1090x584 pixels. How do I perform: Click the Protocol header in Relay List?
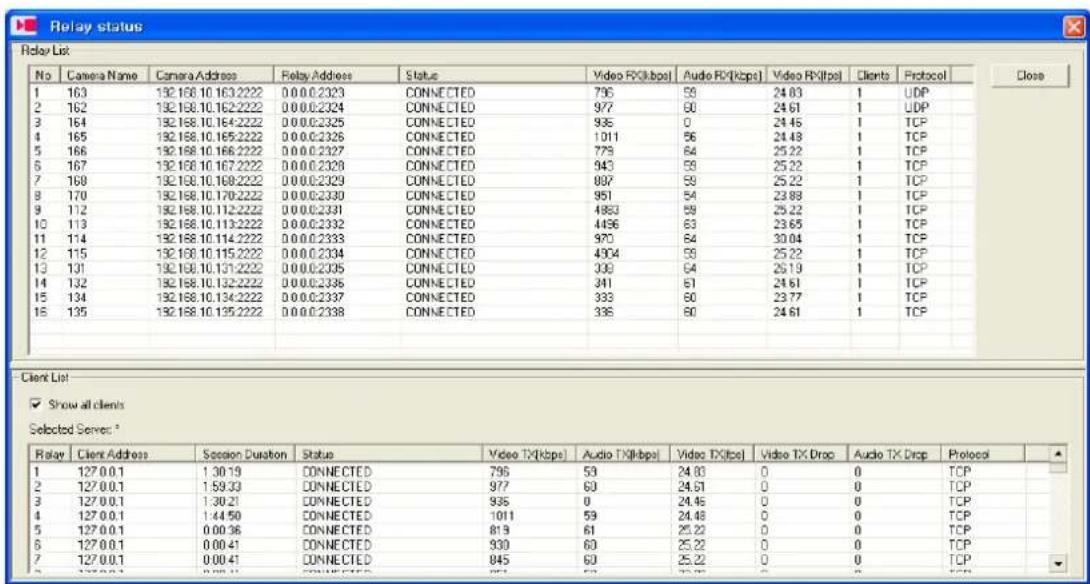pos(924,75)
